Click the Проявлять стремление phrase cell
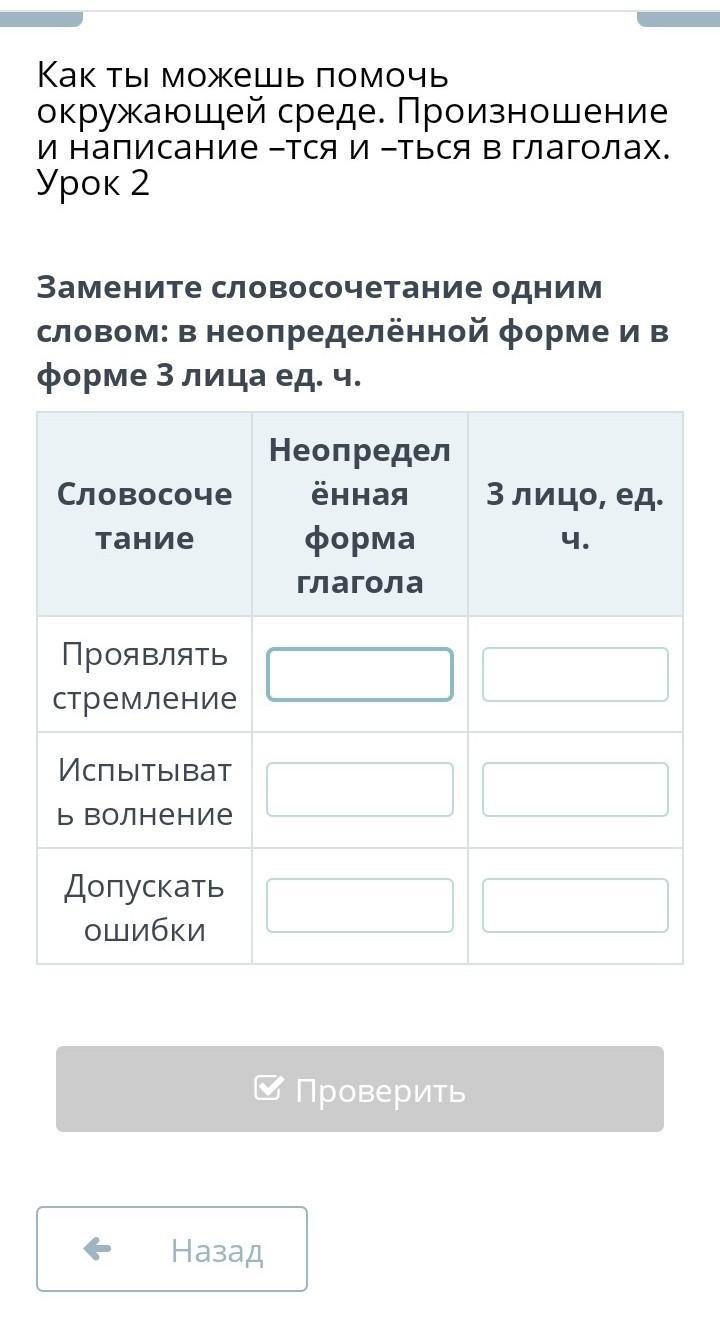 [144, 675]
